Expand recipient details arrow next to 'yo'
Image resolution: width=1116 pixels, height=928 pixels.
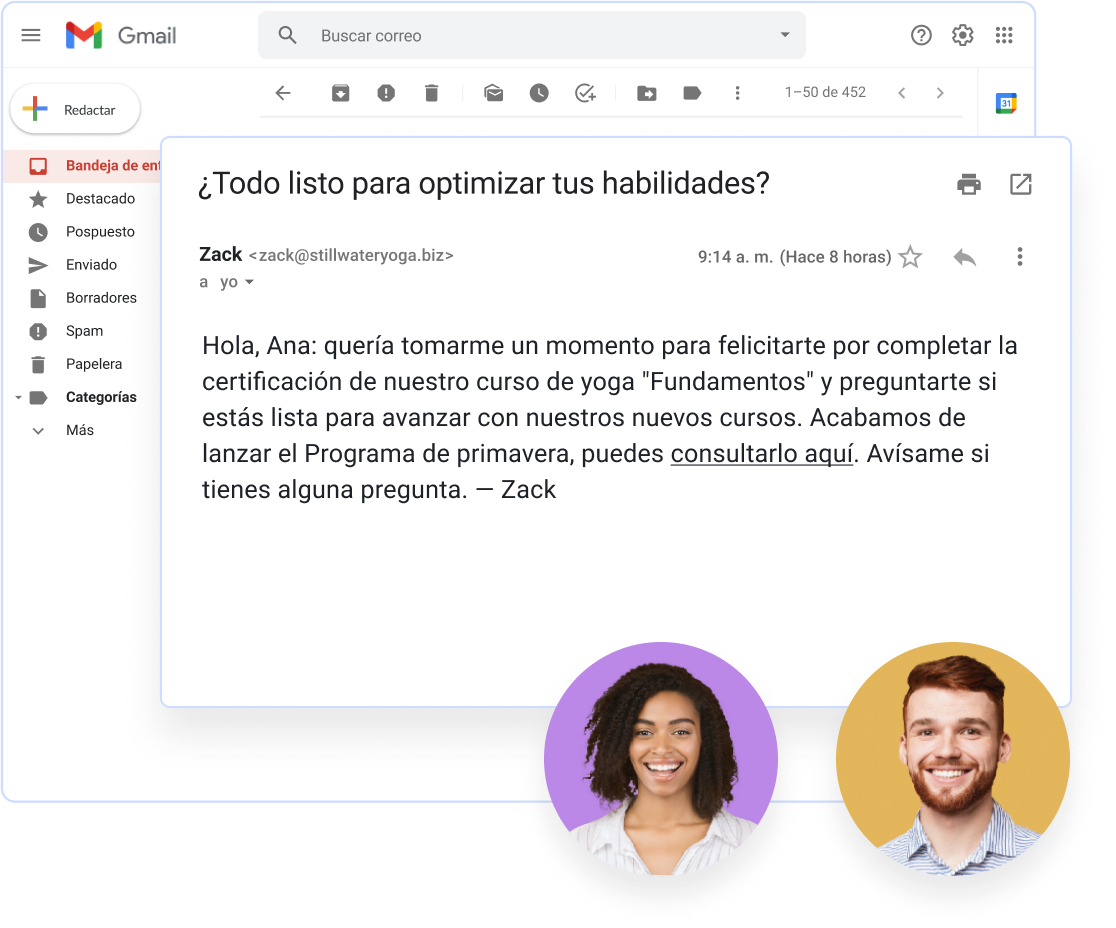250,283
